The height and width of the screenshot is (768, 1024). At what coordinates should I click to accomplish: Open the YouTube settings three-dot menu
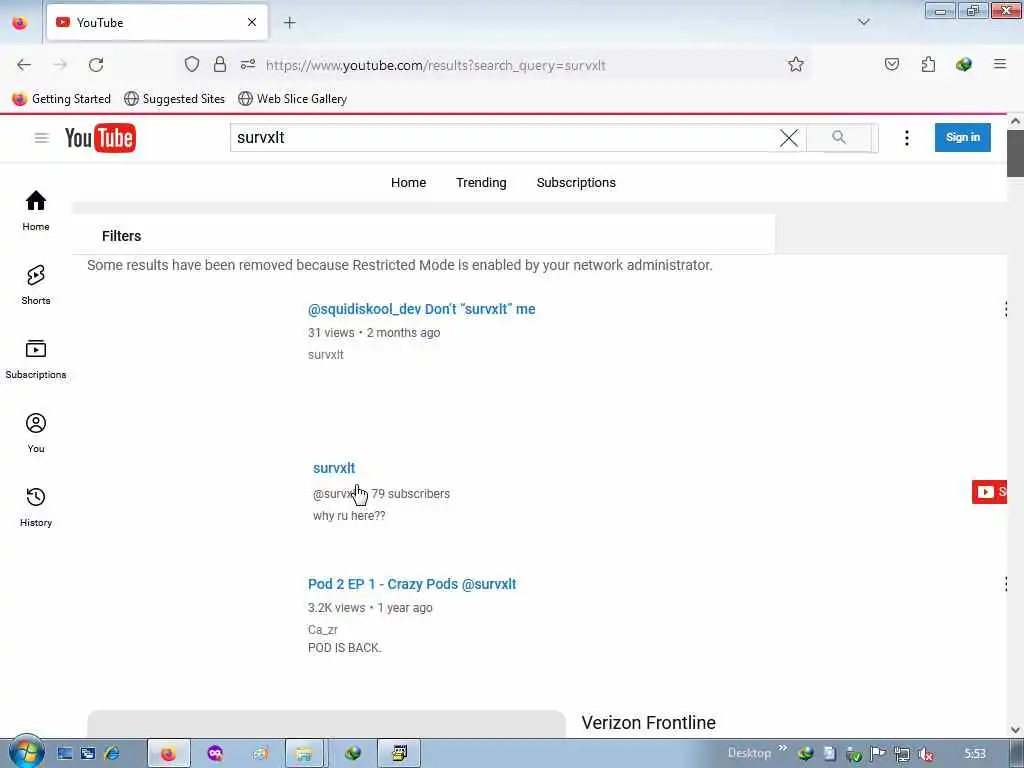pyautogui.click(x=906, y=138)
